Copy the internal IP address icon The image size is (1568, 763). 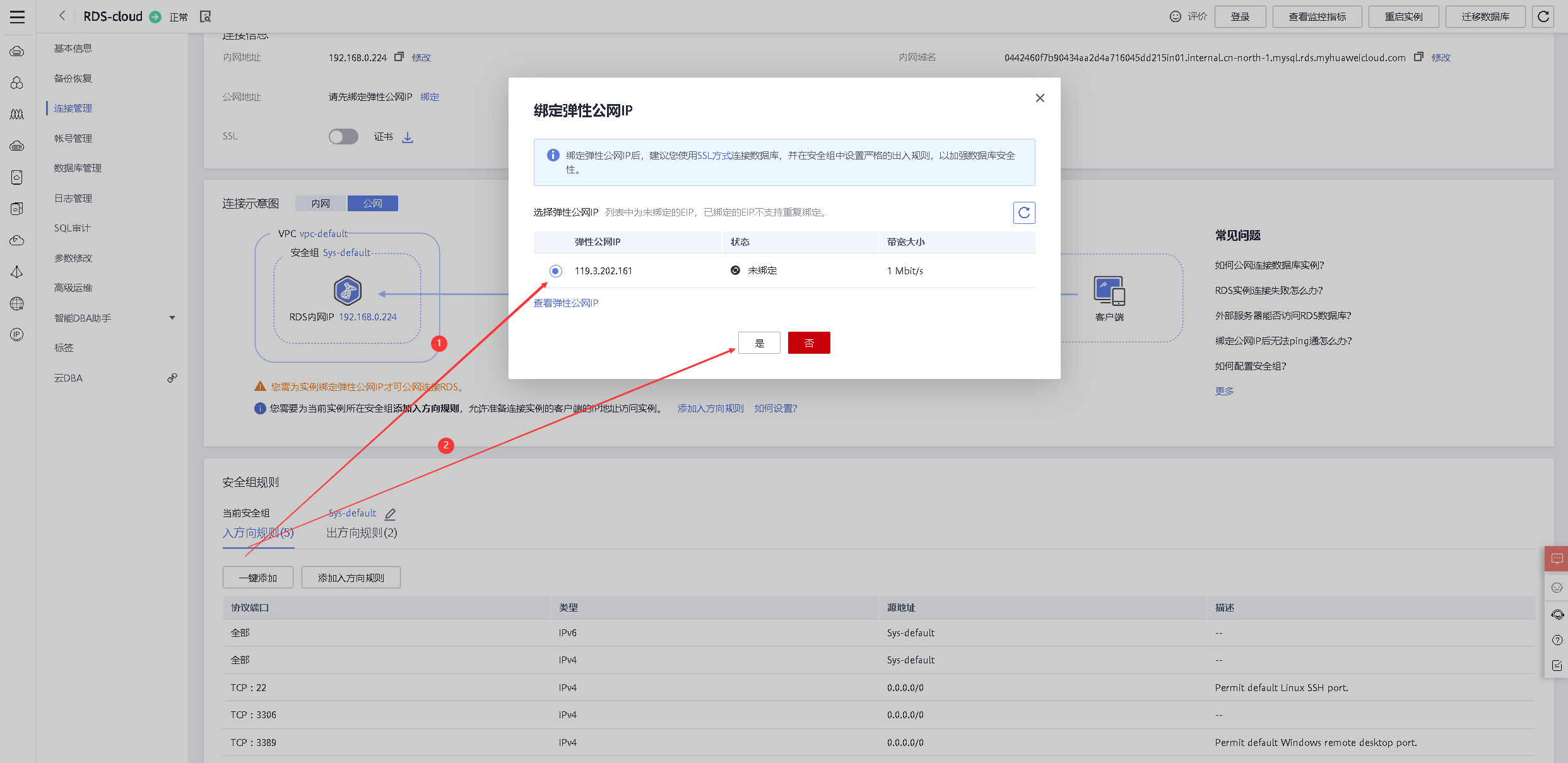[399, 57]
